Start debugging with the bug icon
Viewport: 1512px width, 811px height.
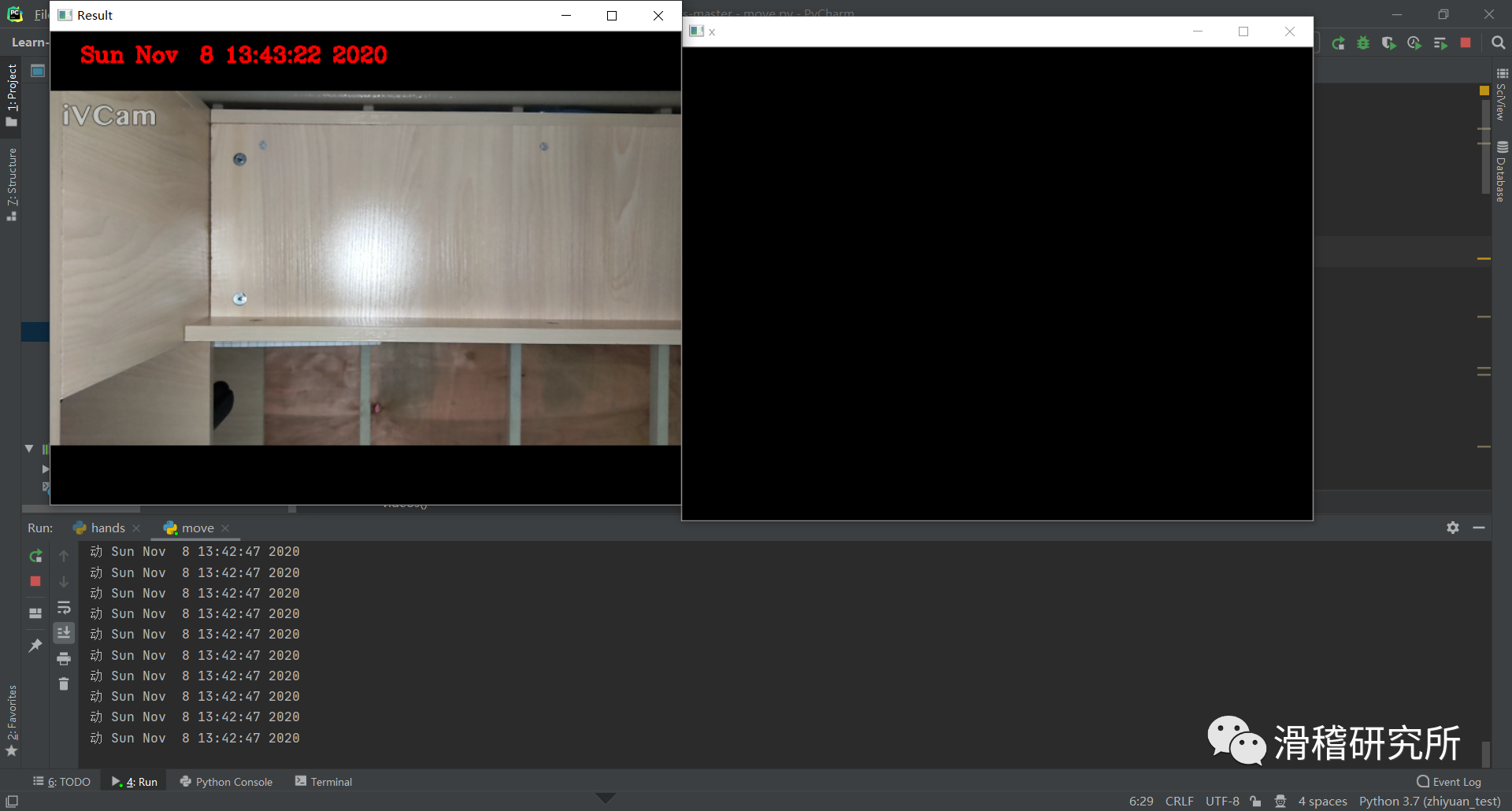pyautogui.click(x=1364, y=43)
